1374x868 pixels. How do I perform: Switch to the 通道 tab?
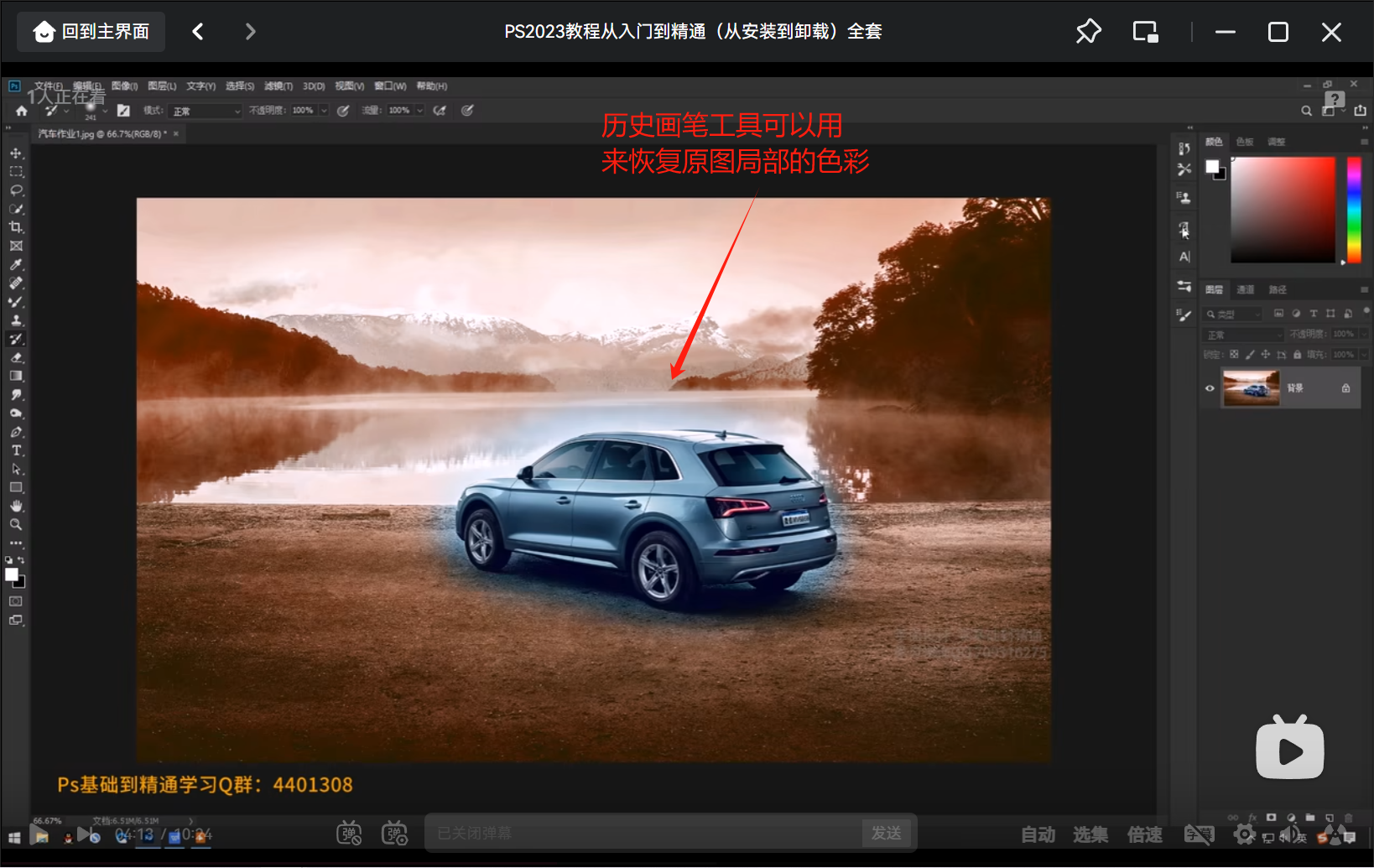coord(1246,289)
